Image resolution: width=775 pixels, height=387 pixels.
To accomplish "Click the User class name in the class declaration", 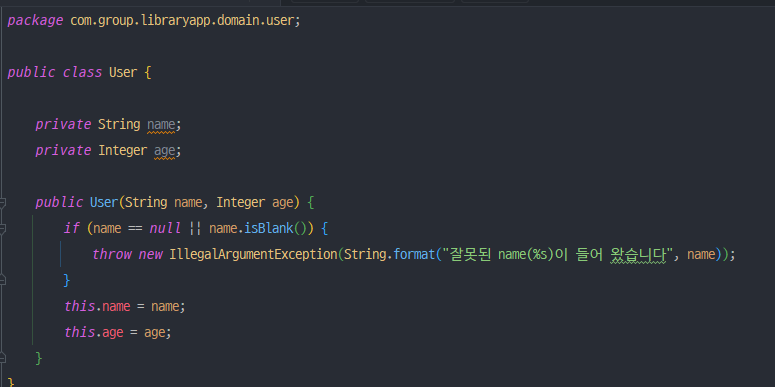I will click(123, 72).
